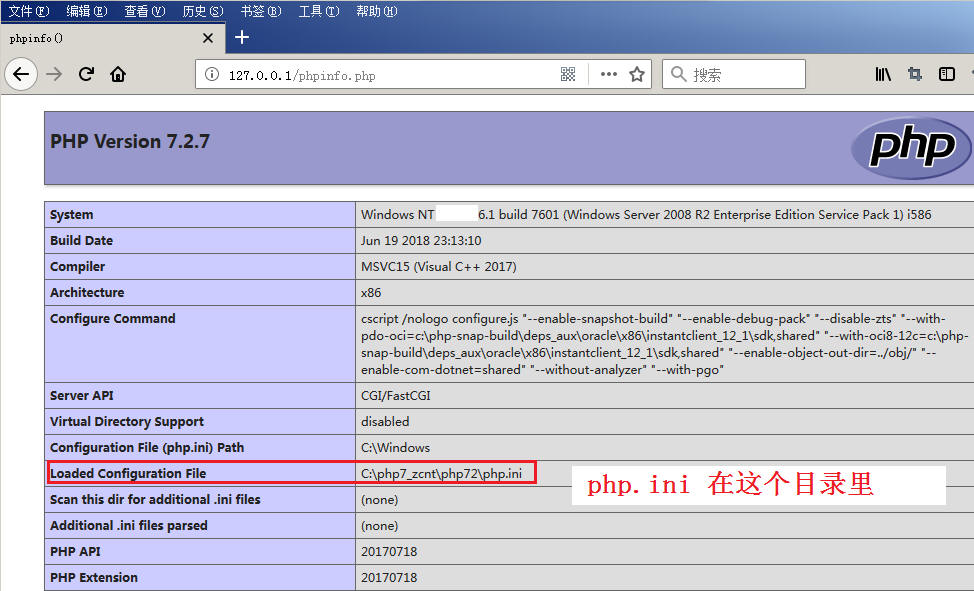
Task: Click the PHP logo image
Action: [911, 148]
